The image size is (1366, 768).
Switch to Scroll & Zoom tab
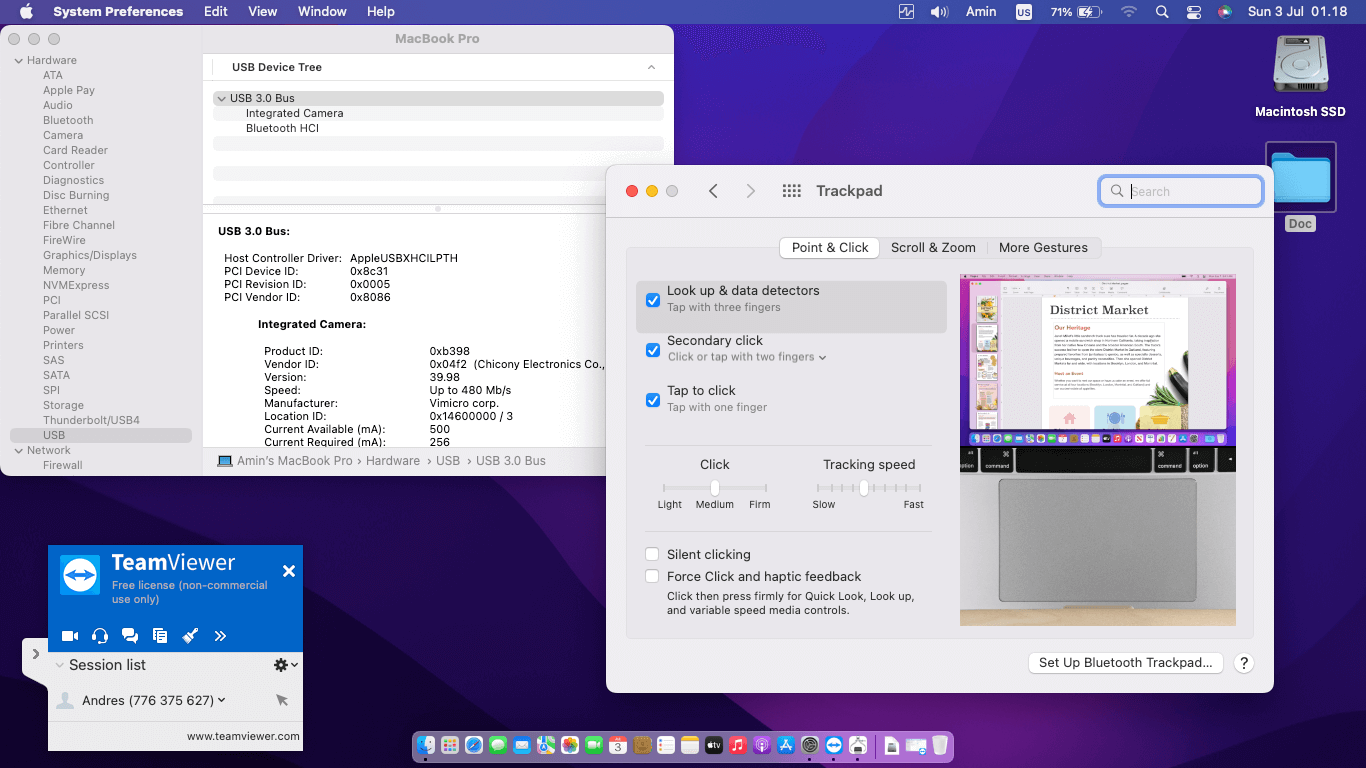(x=933, y=248)
